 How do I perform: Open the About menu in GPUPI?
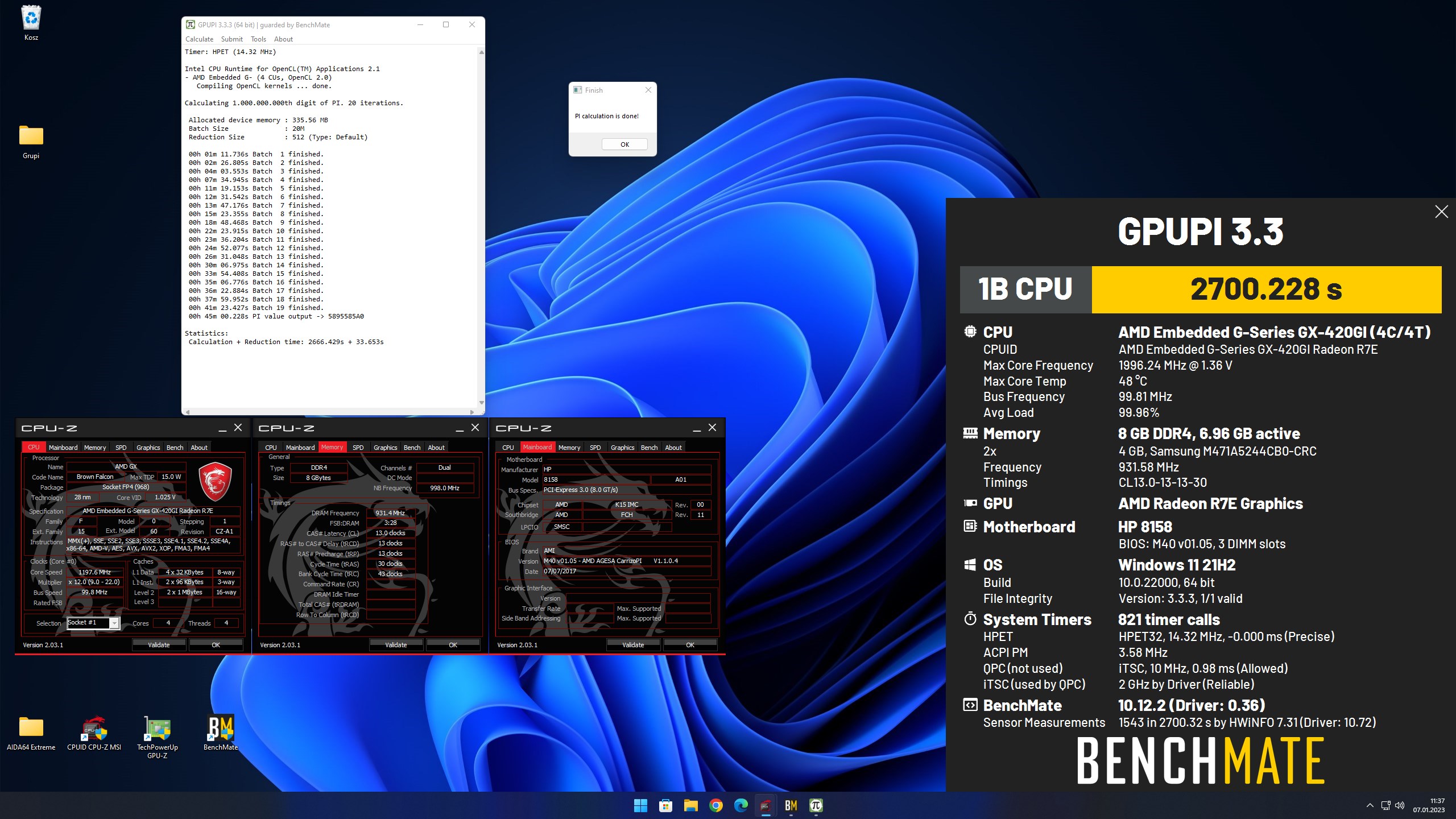pos(283,39)
